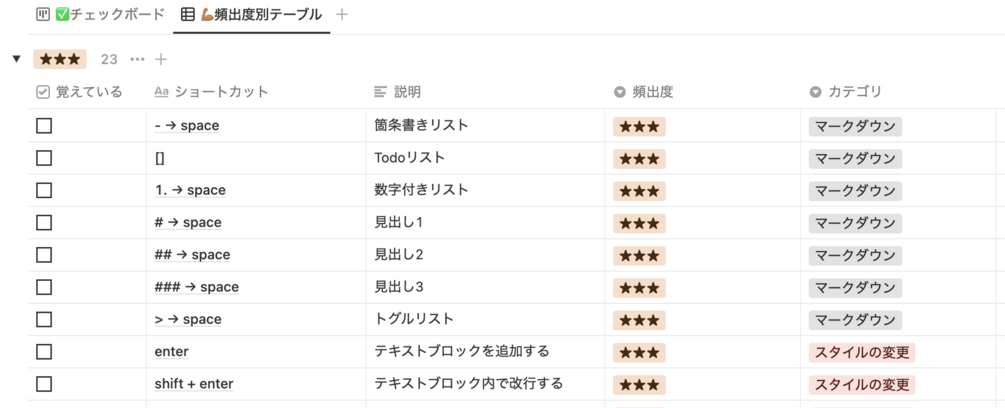This screenshot has width=1005, height=408.
Task: Tick checkbox for Todoリスト row
Action: click(x=44, y=158)
